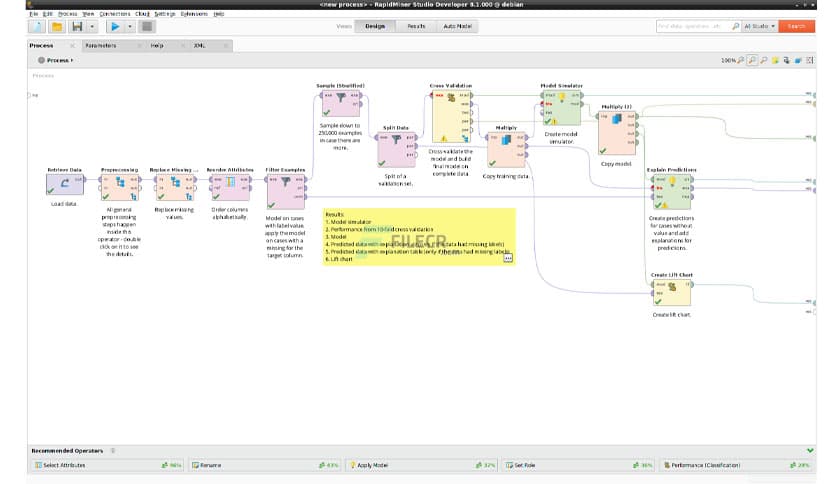The width and height of the screenshot is (836, 484).
Task: Fit process to window icon
Action: (810, 60)
